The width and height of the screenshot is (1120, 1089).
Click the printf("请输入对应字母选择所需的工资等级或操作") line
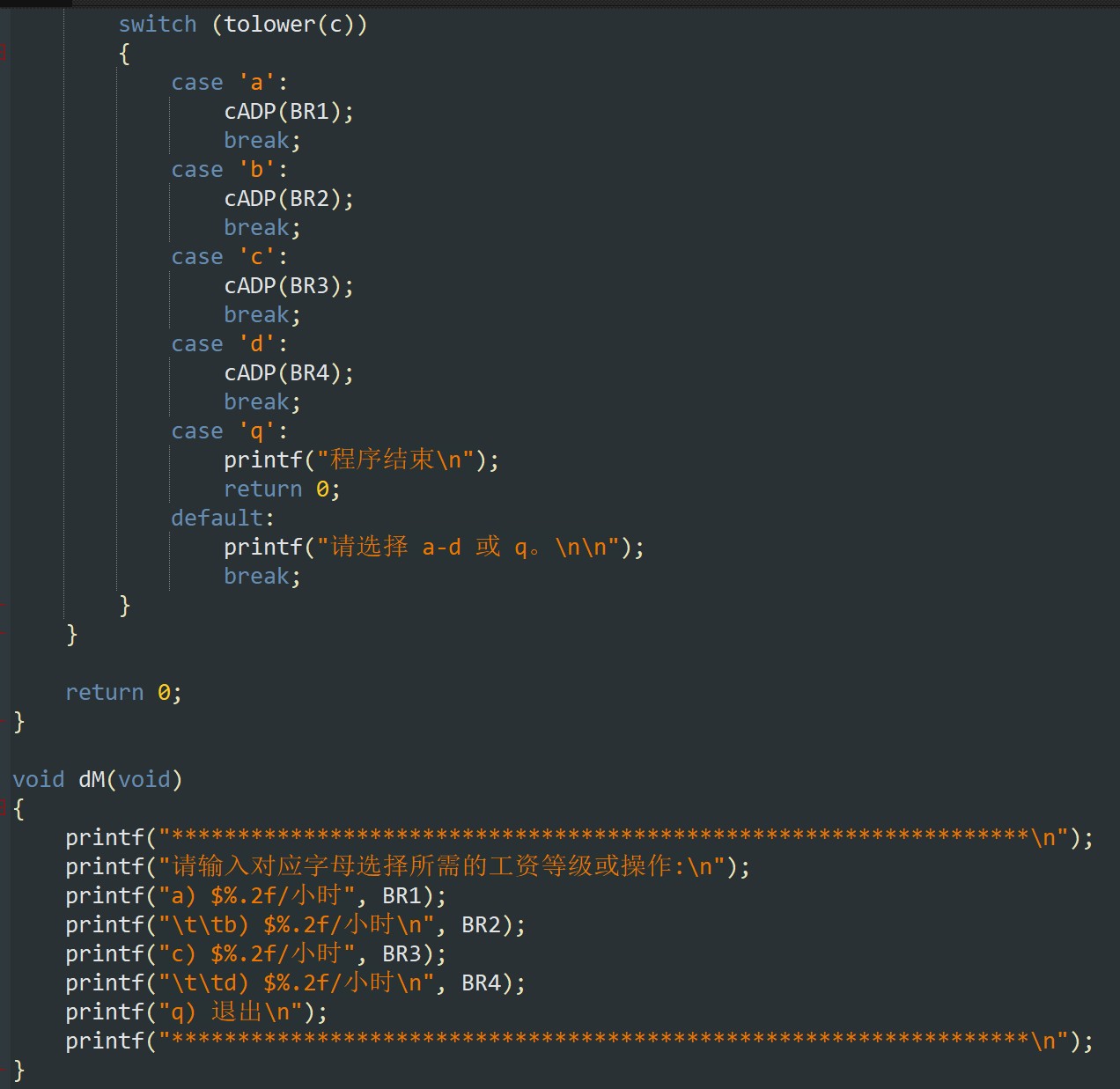tap(408, 867)
